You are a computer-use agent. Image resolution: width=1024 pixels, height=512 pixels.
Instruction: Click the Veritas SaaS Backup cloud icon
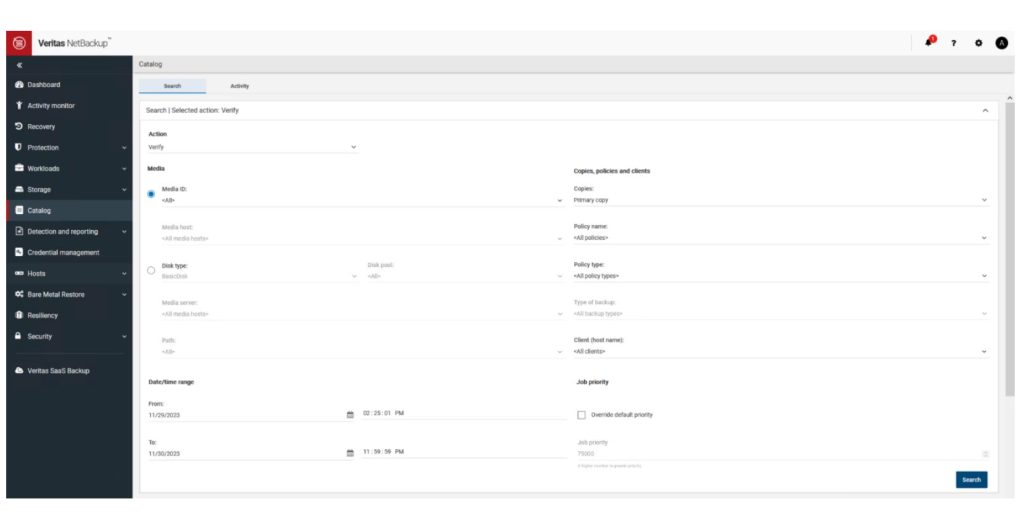click(x=19, y=370)
